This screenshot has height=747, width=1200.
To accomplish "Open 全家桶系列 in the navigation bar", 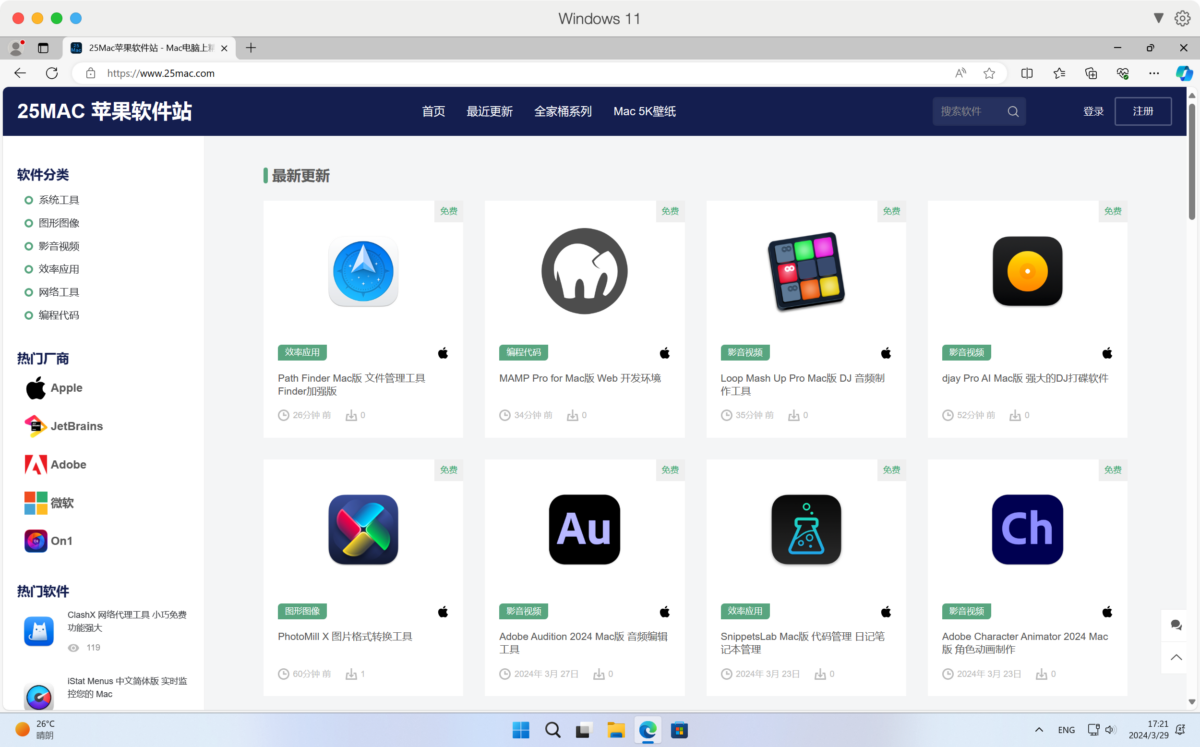I will 563,112.
